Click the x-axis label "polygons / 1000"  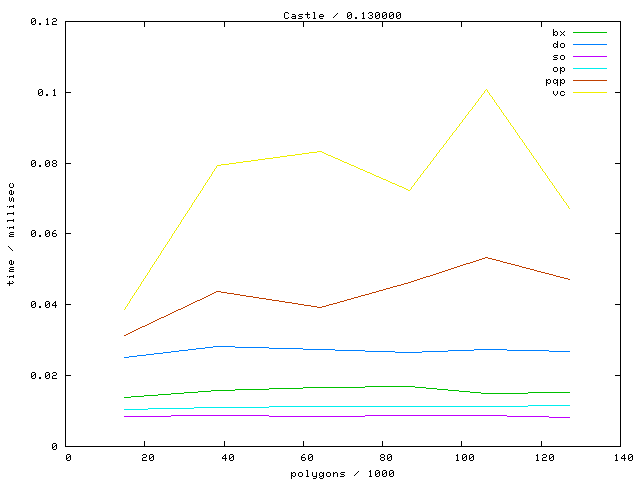pos(343,471)
